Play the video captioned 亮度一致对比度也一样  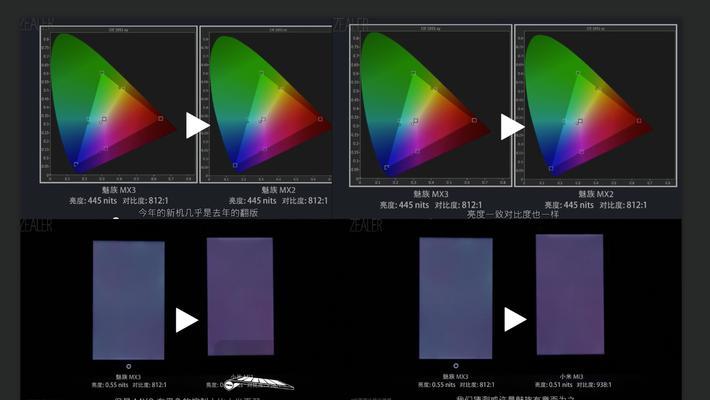pyautogui.click(x=513, y=127)
